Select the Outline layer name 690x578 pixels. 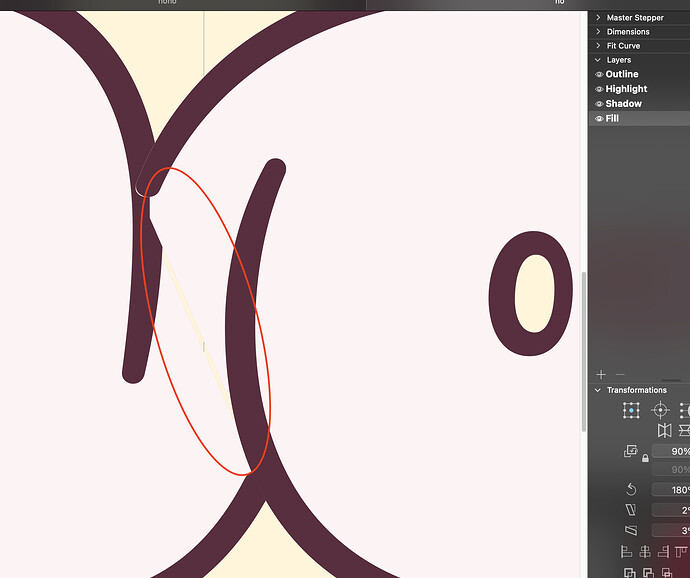click(x=622, y=74)
